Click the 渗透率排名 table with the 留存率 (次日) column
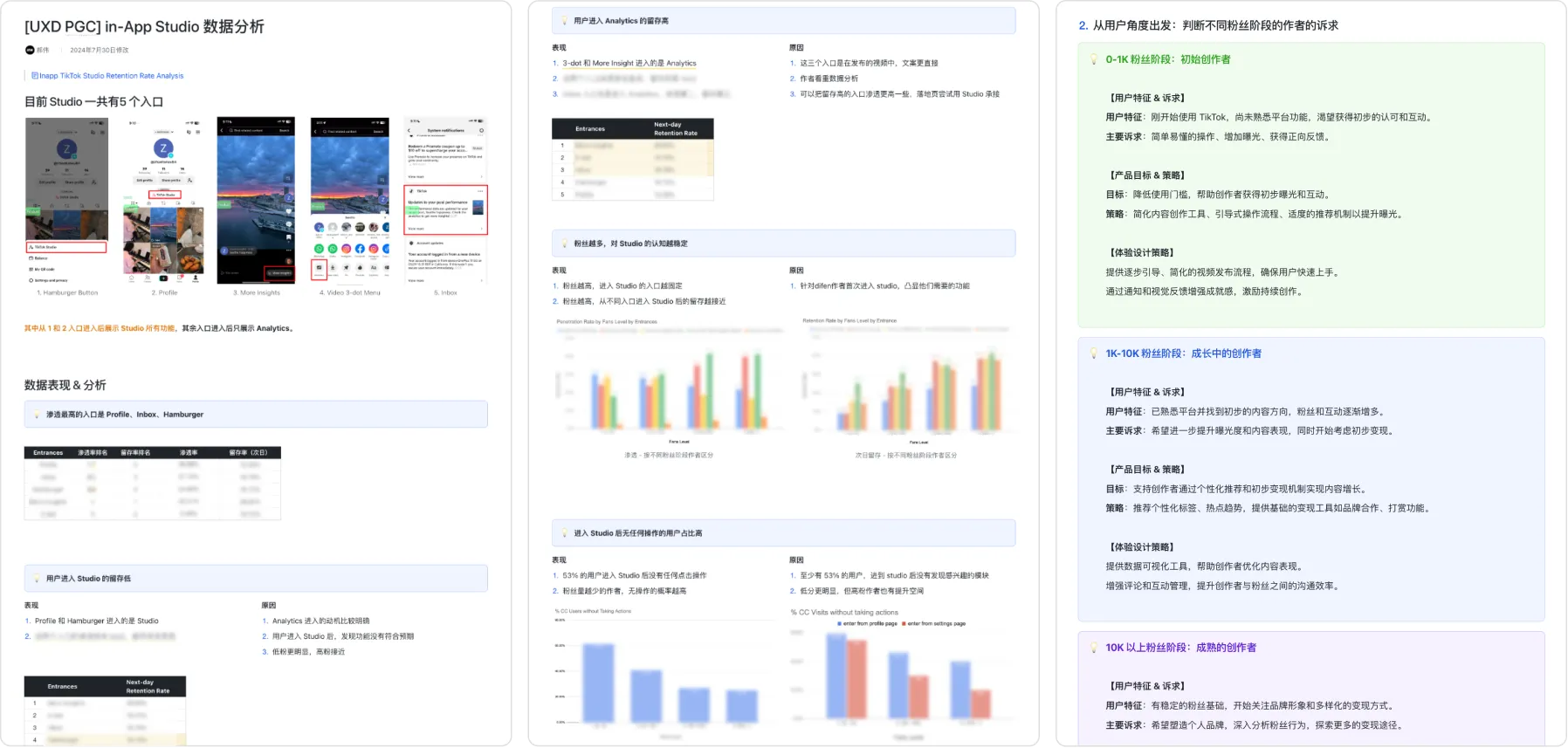This screenshot has width=1568, height=748. (153, 484)
